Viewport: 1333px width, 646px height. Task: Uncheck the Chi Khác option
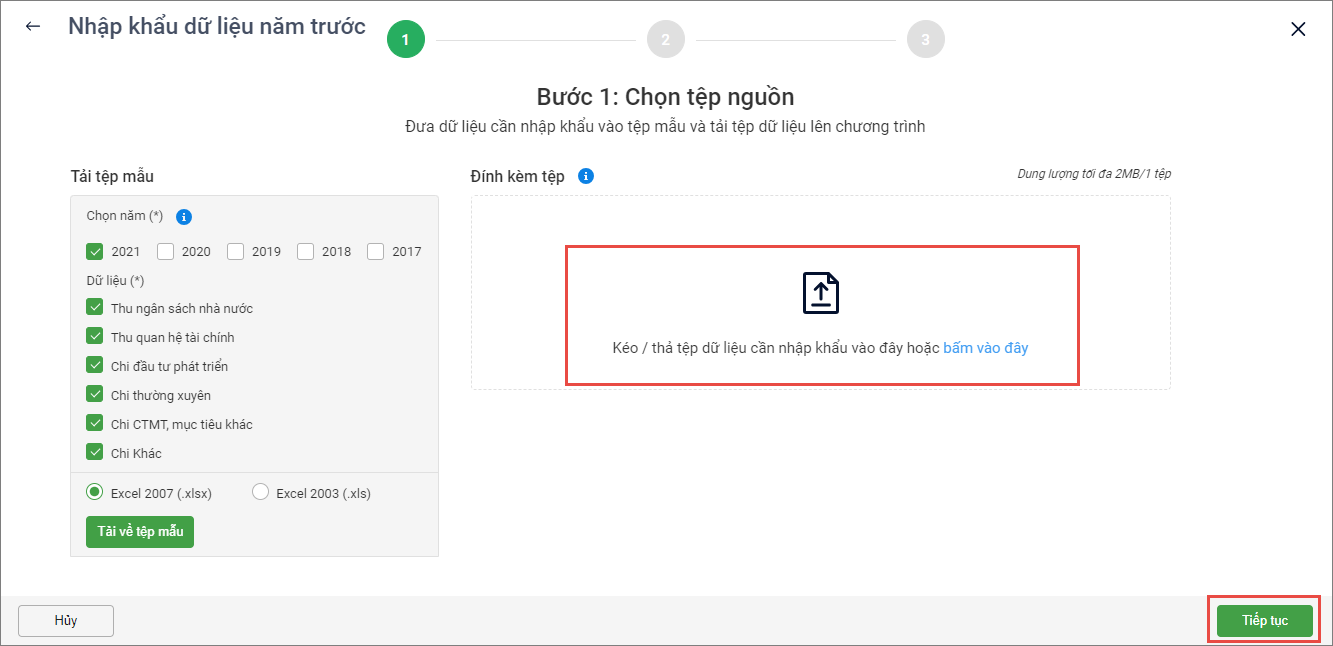click(x=95, y=453)
